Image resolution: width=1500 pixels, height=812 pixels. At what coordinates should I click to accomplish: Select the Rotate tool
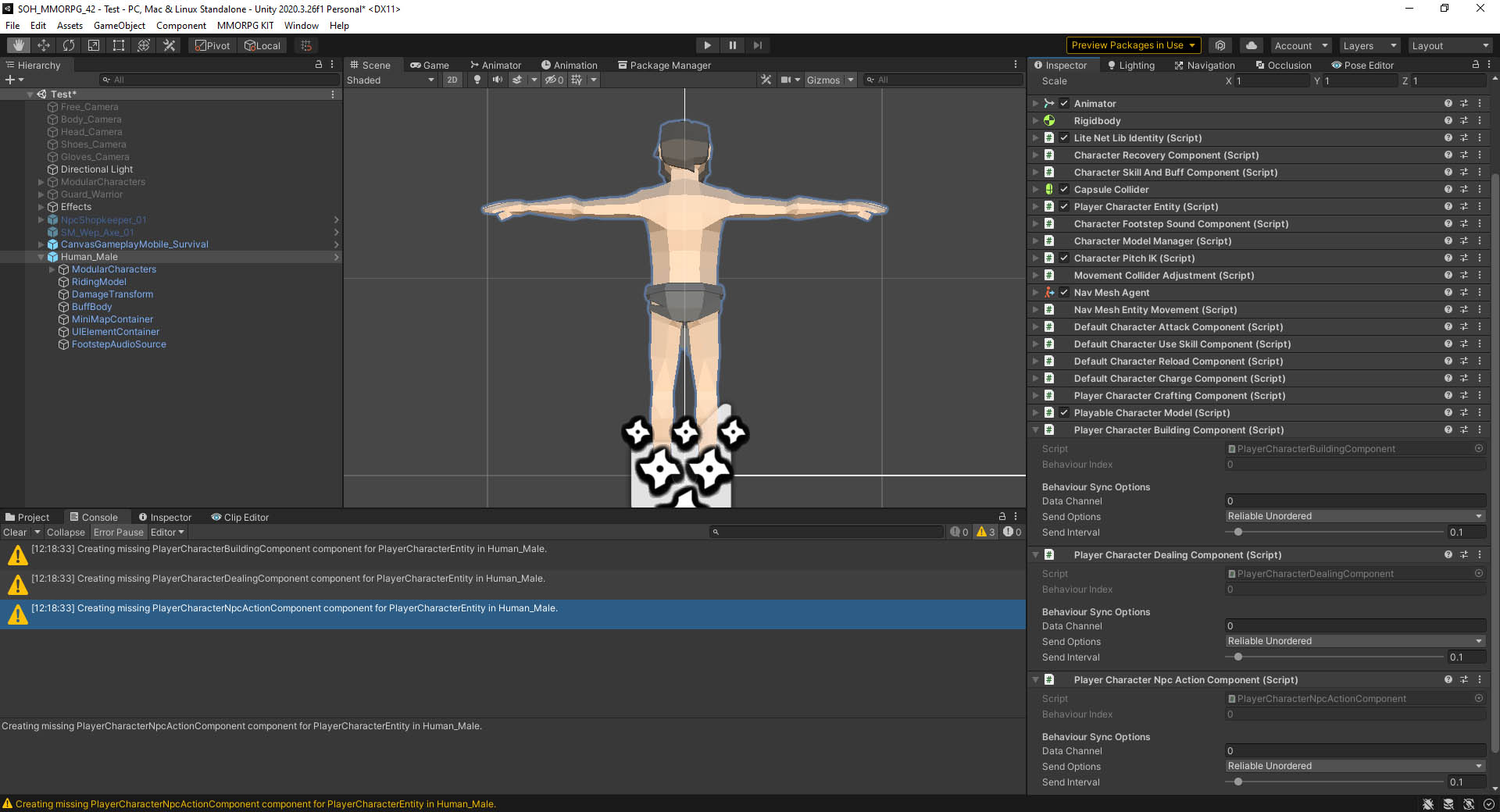pos(69,45)
